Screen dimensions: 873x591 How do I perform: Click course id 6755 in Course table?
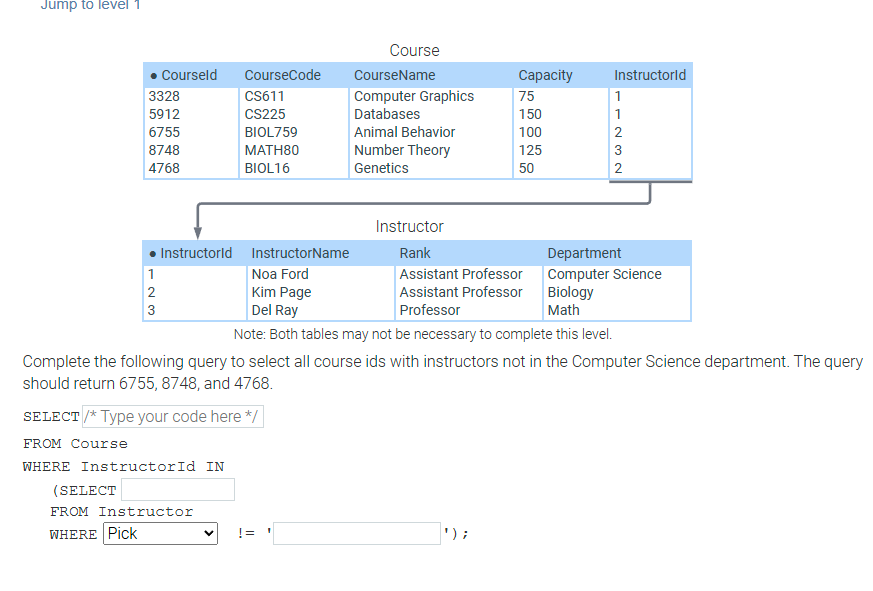(x=164, y=133)
